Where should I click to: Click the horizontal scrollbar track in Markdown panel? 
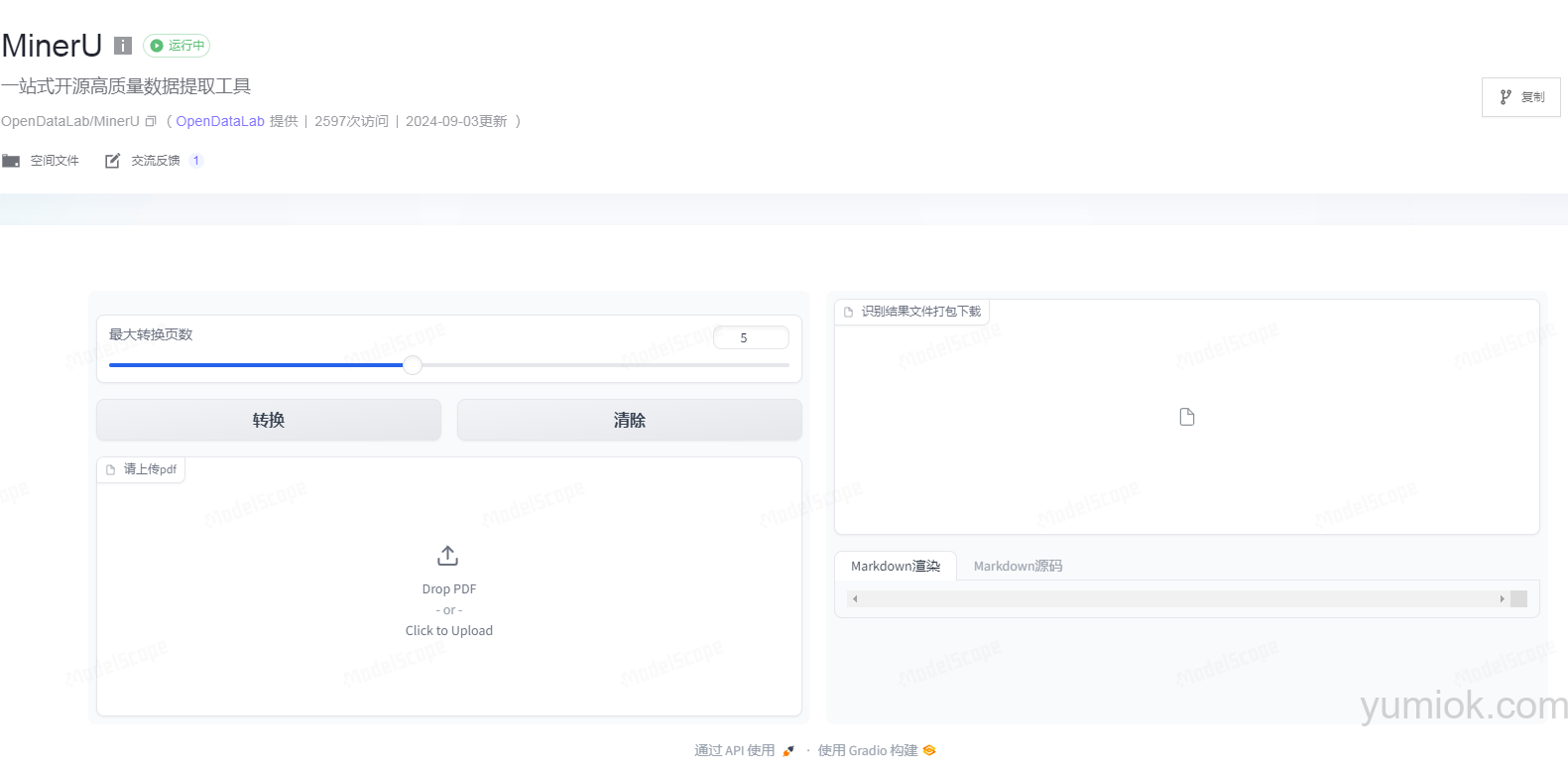coord(1178,598)
